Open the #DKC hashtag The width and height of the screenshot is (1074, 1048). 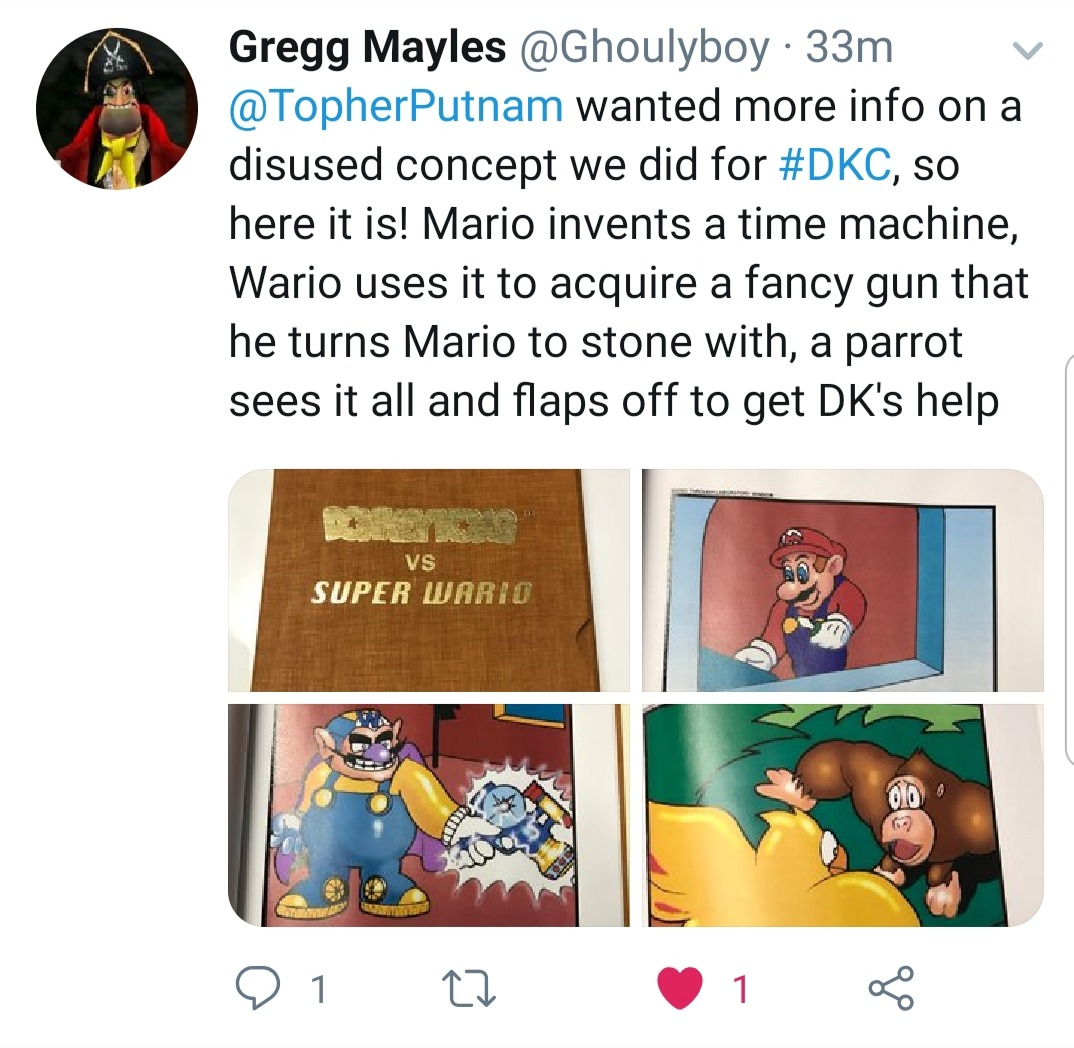pyautogui.click(x=836, y=165)
